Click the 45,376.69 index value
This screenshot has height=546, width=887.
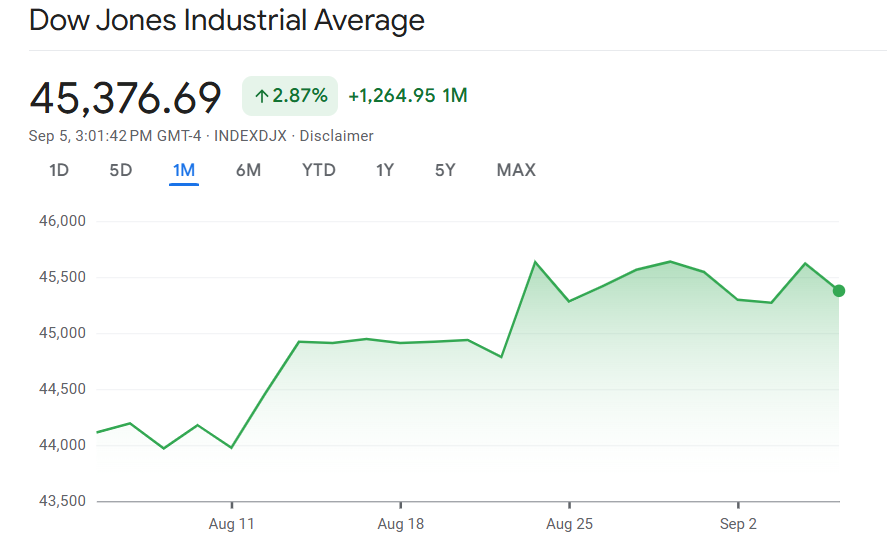pyautogui.click(x=125, y=97)
